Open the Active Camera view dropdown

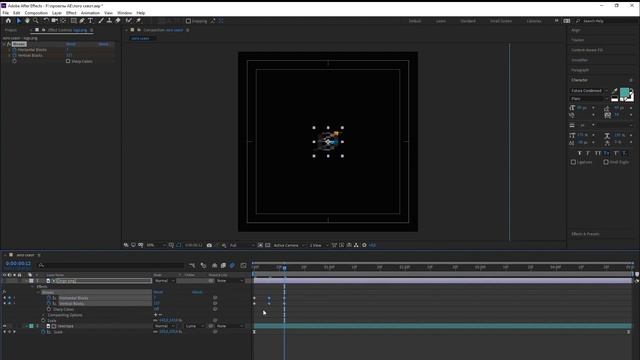point(289,245)
